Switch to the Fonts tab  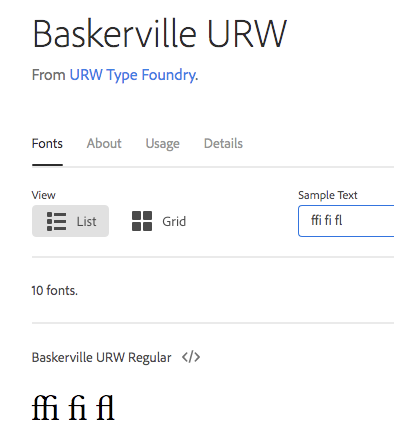(47, 144)
